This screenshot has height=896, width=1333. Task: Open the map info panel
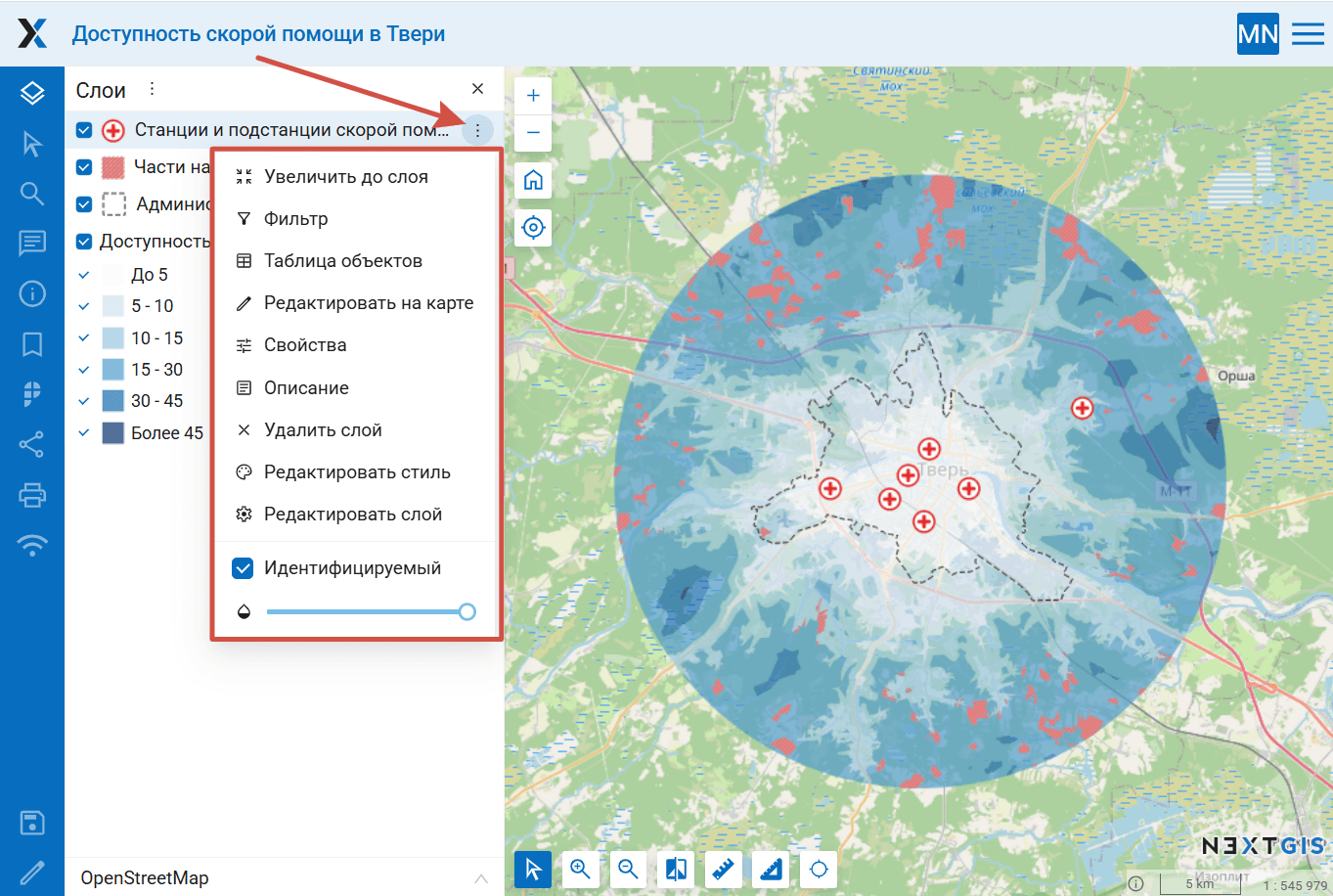32,293
